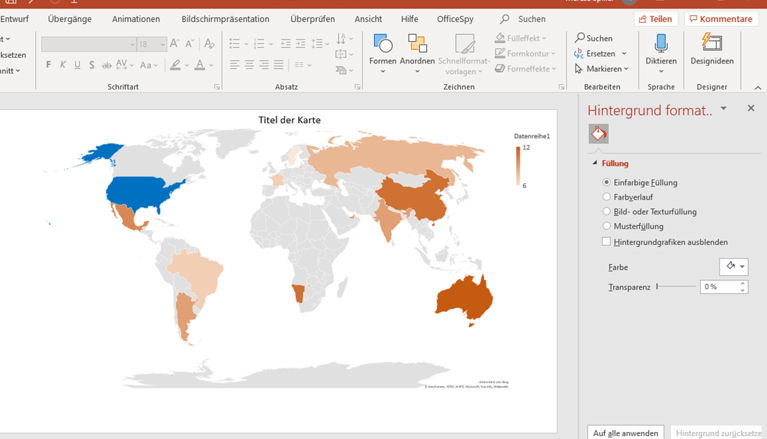
Task: Justify the text
Action: (x=279, y=65)
